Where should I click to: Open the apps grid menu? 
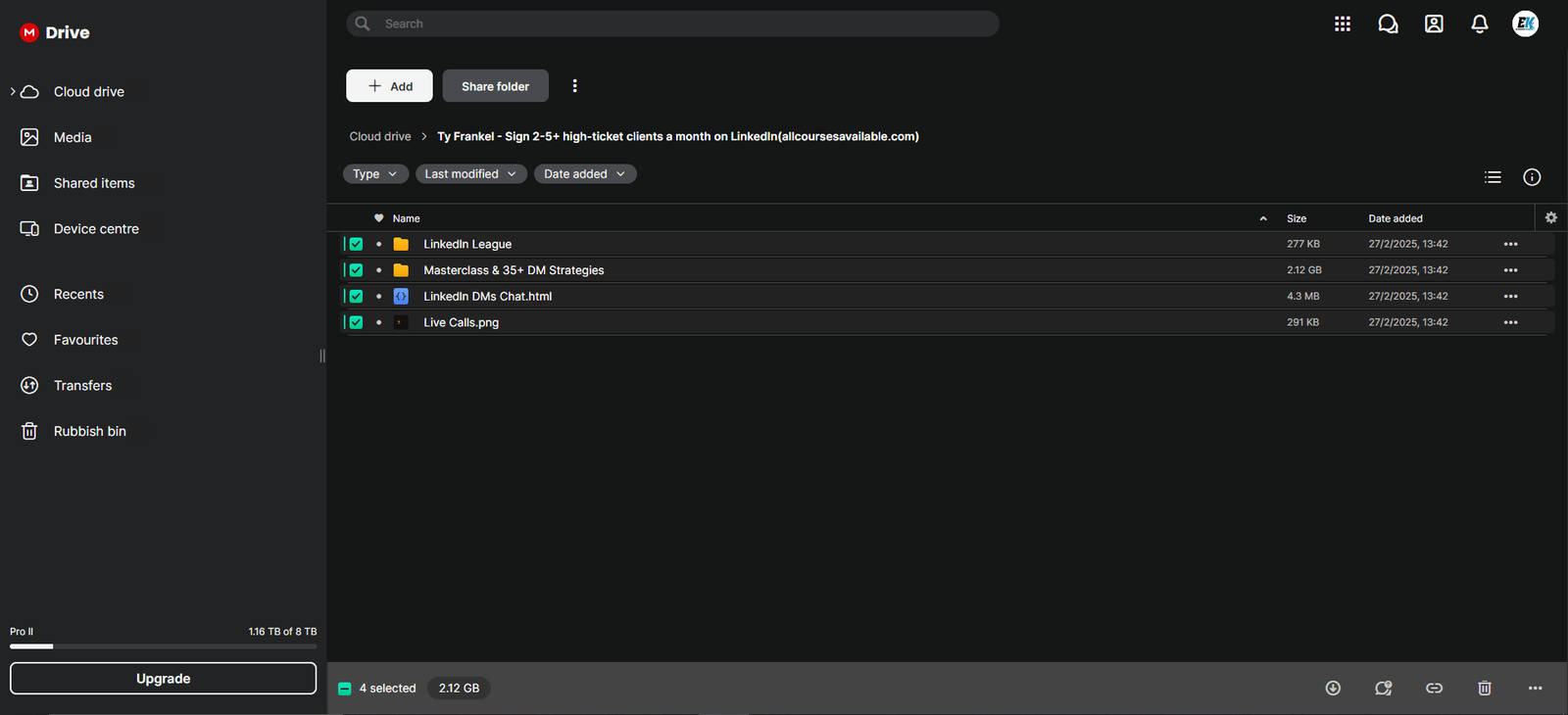[x=1343, y=24]
